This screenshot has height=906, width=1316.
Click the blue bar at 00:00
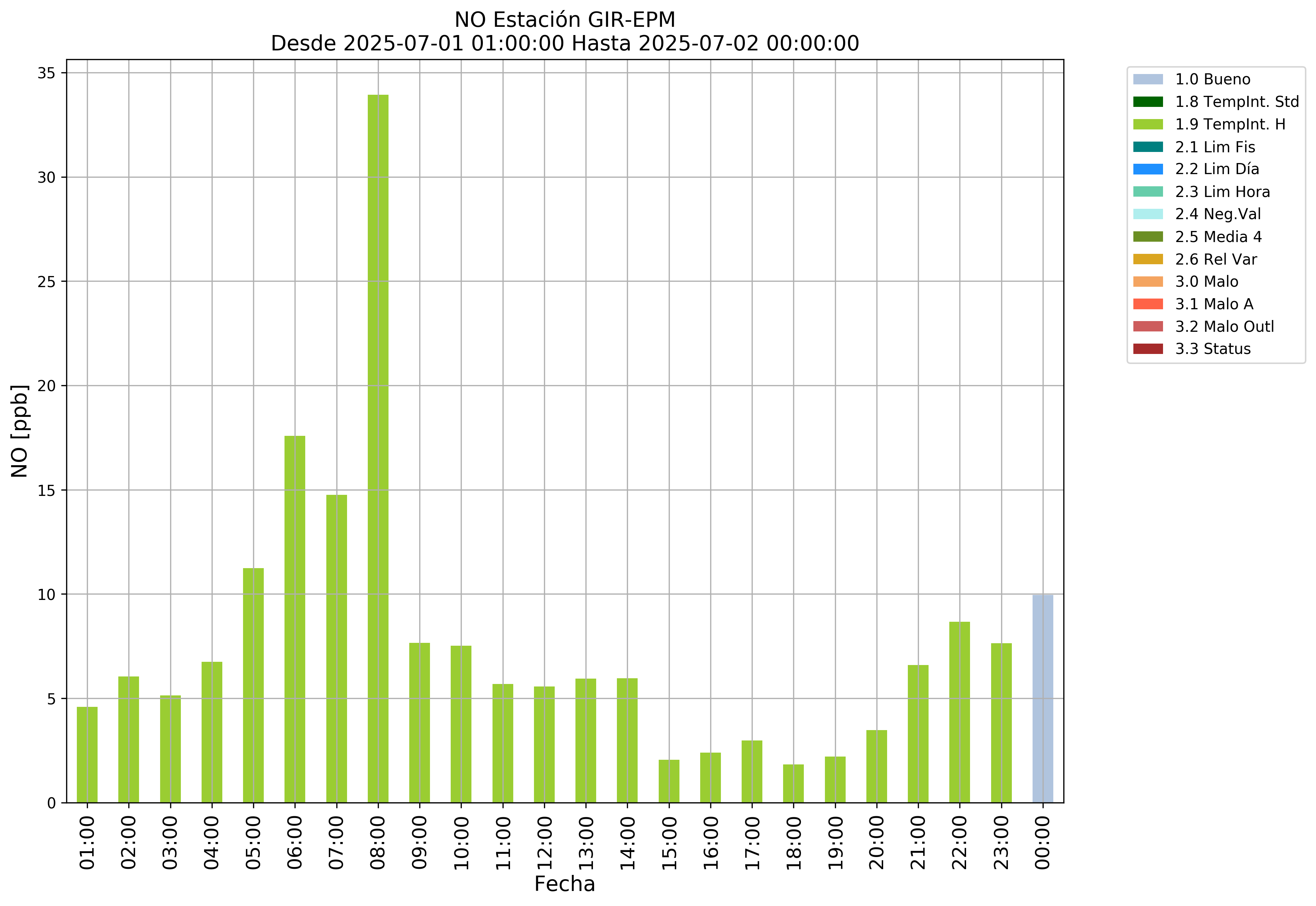(1043, 698)
